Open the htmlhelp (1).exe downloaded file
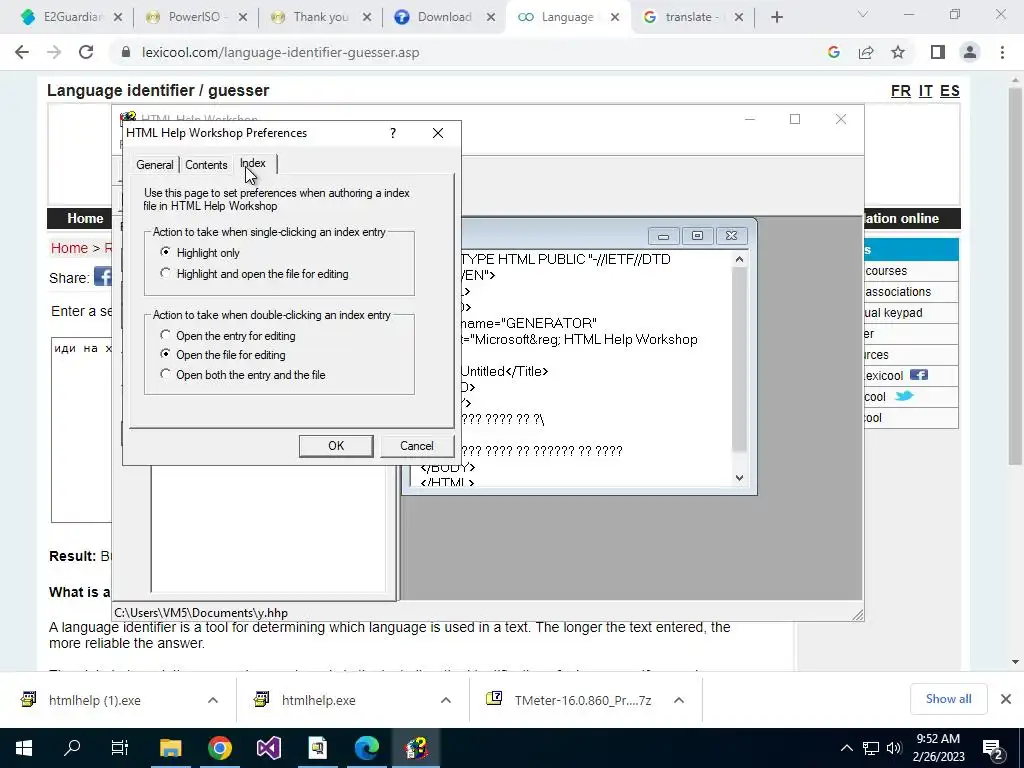The height and width of the screenshot is (768, 1024). tap(95, 700)
